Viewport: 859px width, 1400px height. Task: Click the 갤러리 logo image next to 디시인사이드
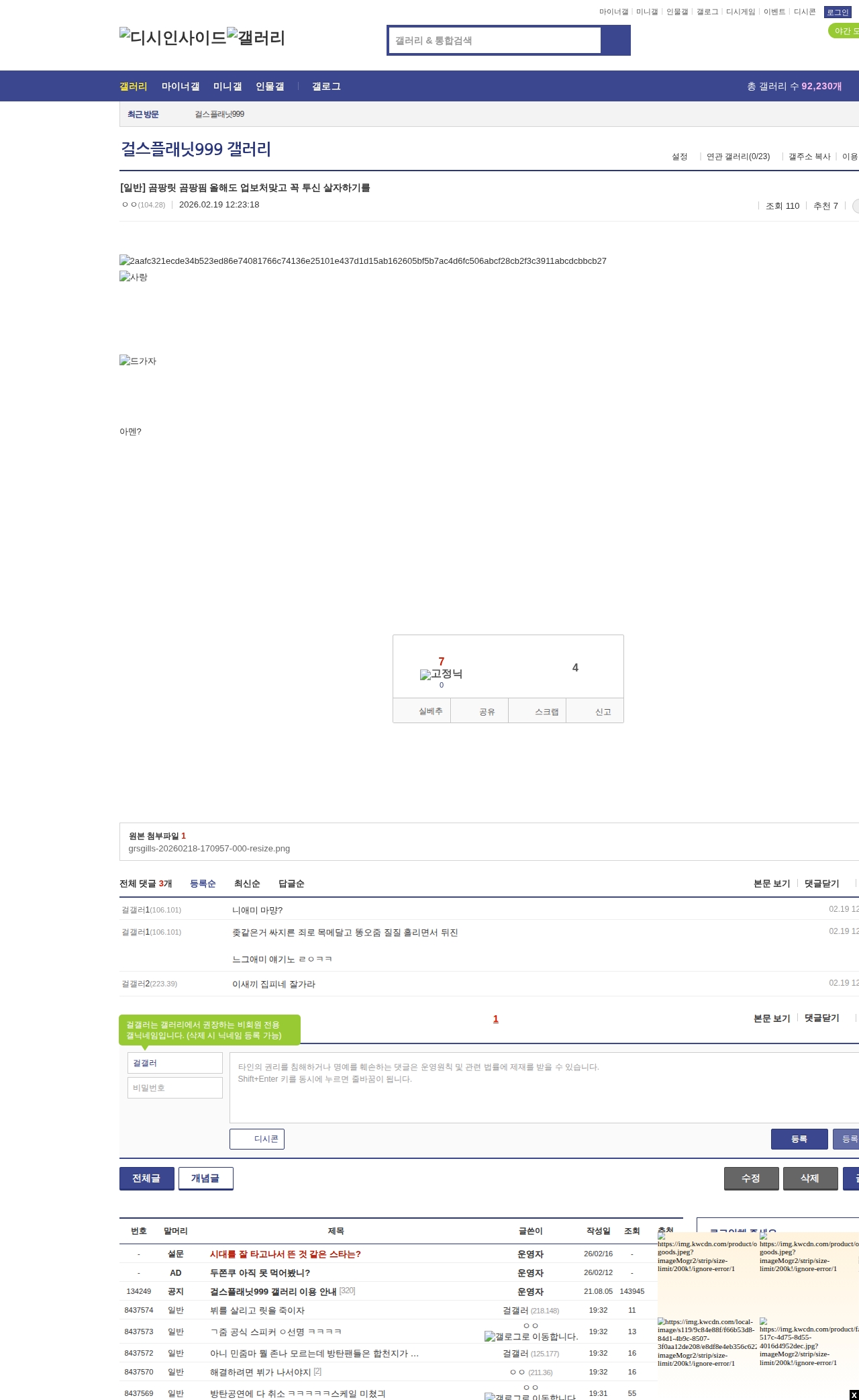click(256, 37)
